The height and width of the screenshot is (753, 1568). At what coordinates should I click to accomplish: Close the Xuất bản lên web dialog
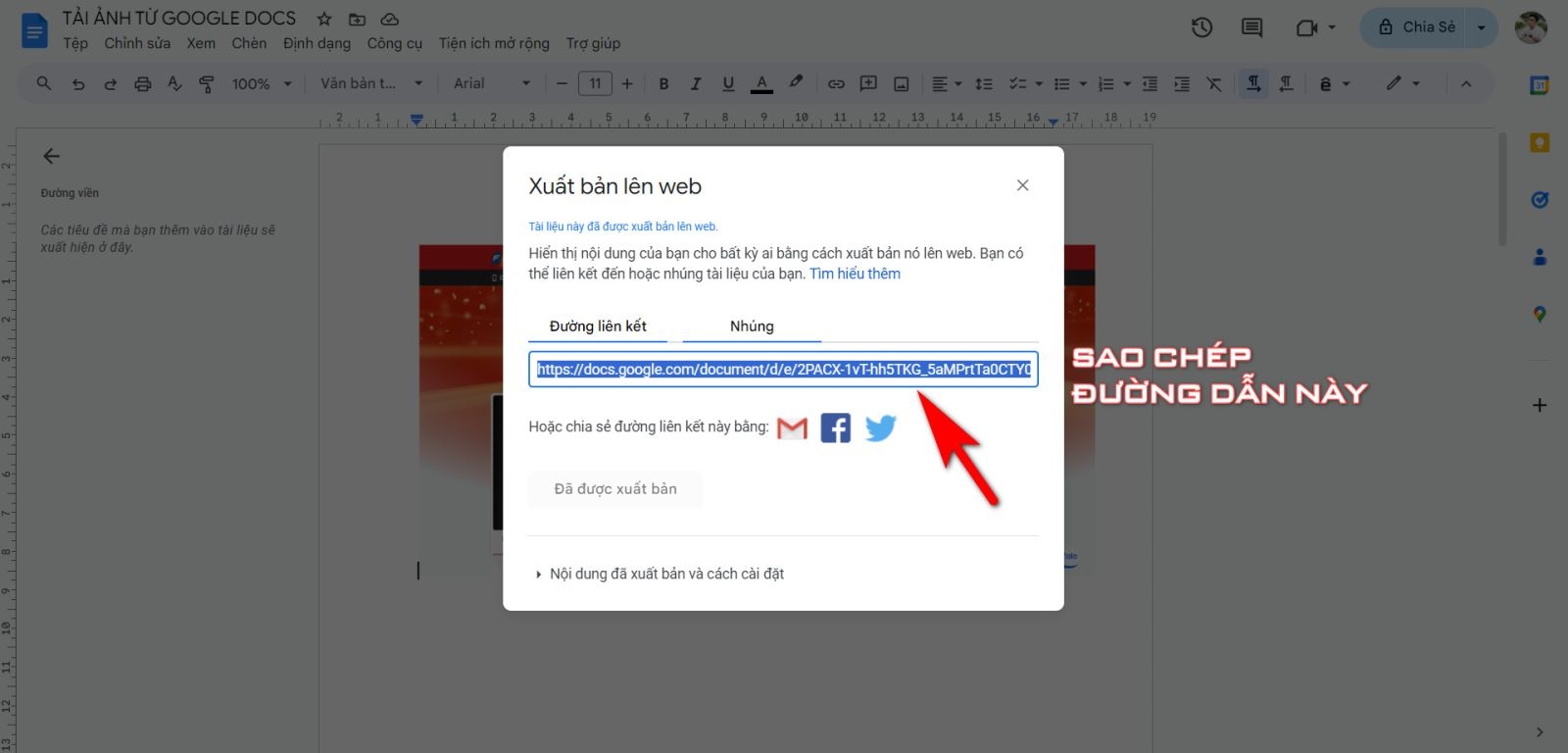coord(1022,185)
